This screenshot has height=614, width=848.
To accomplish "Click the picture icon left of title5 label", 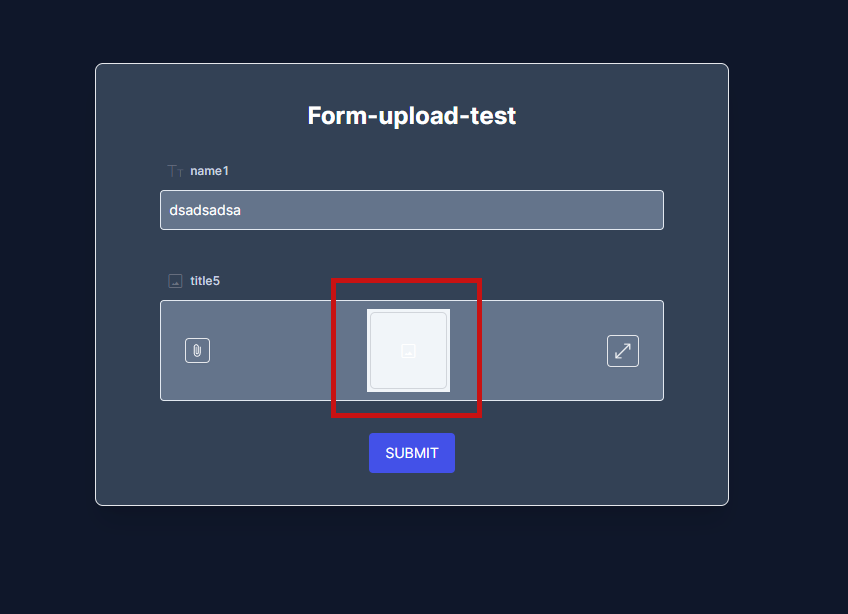I will (x=173, y=280).
